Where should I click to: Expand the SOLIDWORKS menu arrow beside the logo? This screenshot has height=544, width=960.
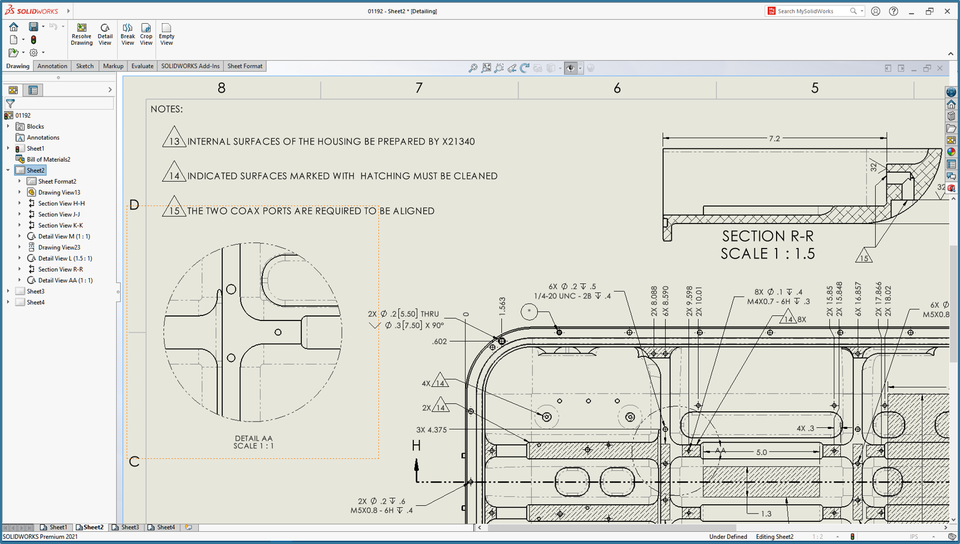pos(68,11)
